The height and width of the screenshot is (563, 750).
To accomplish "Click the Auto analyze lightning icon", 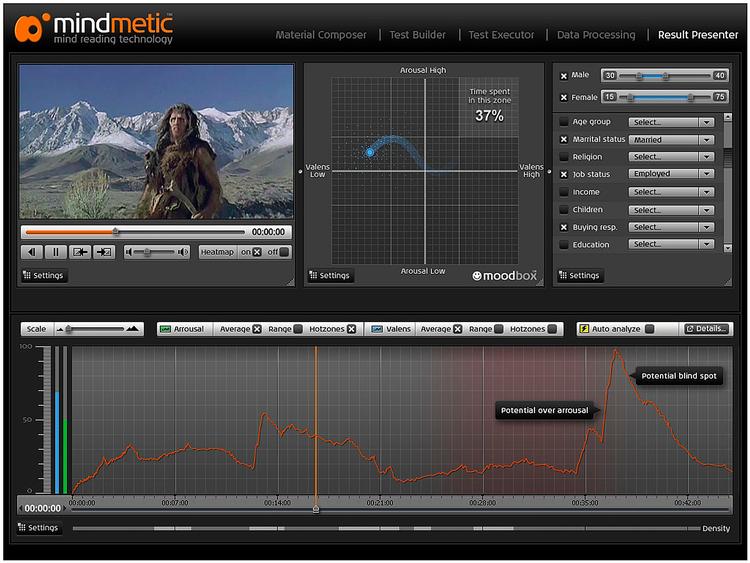I will 584,329.
